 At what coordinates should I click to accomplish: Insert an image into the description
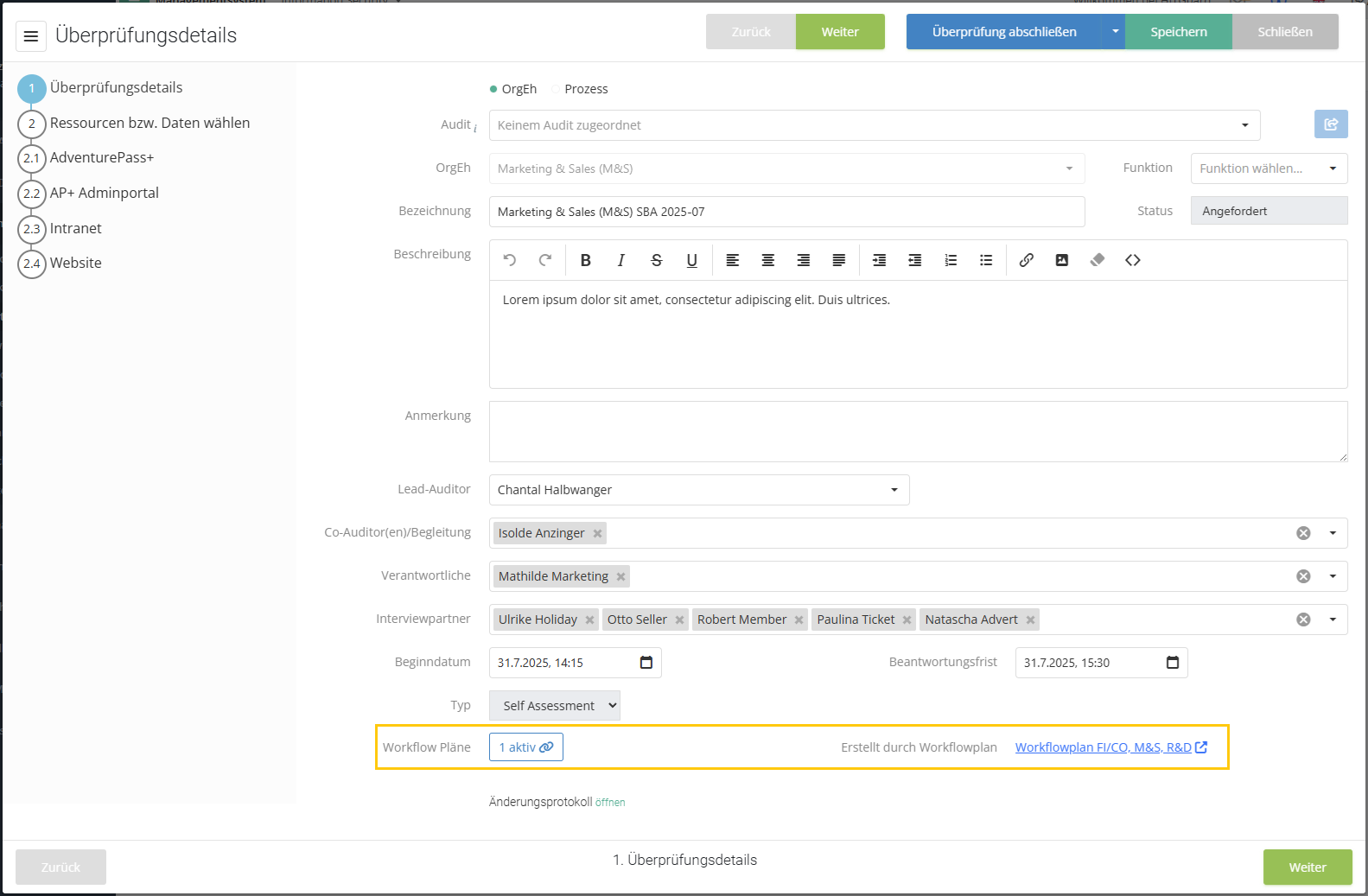pyautogui.click(x=1061, y=260)
